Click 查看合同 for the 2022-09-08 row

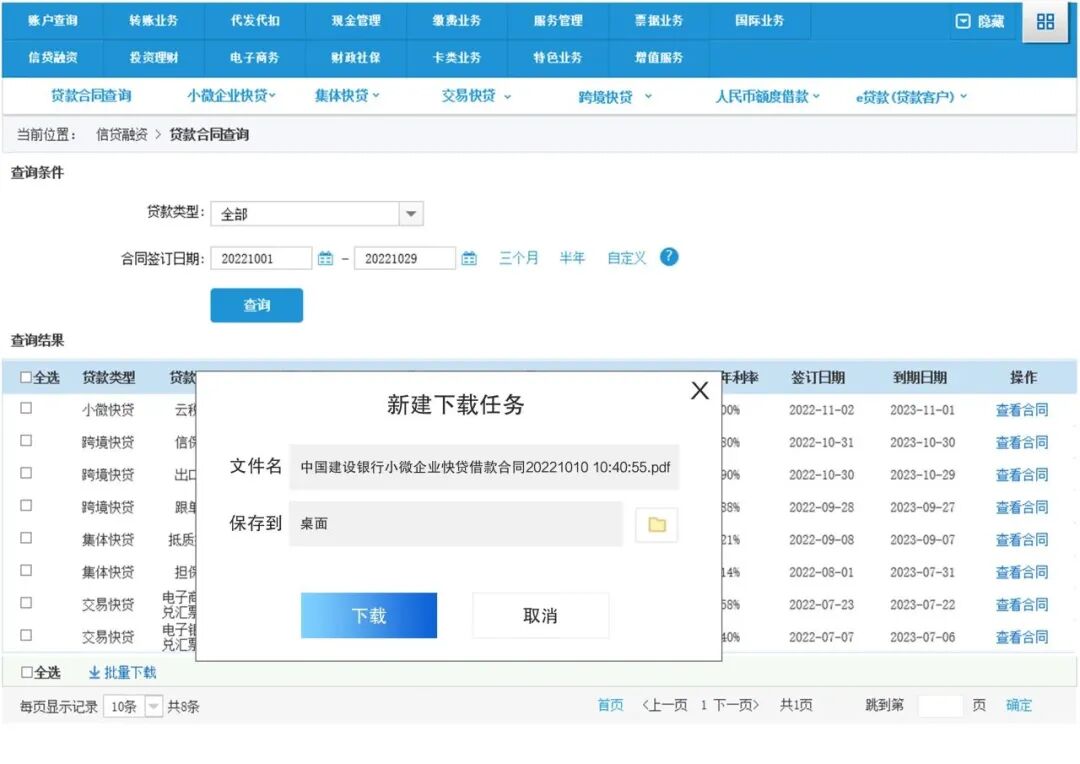(1021, 539)
